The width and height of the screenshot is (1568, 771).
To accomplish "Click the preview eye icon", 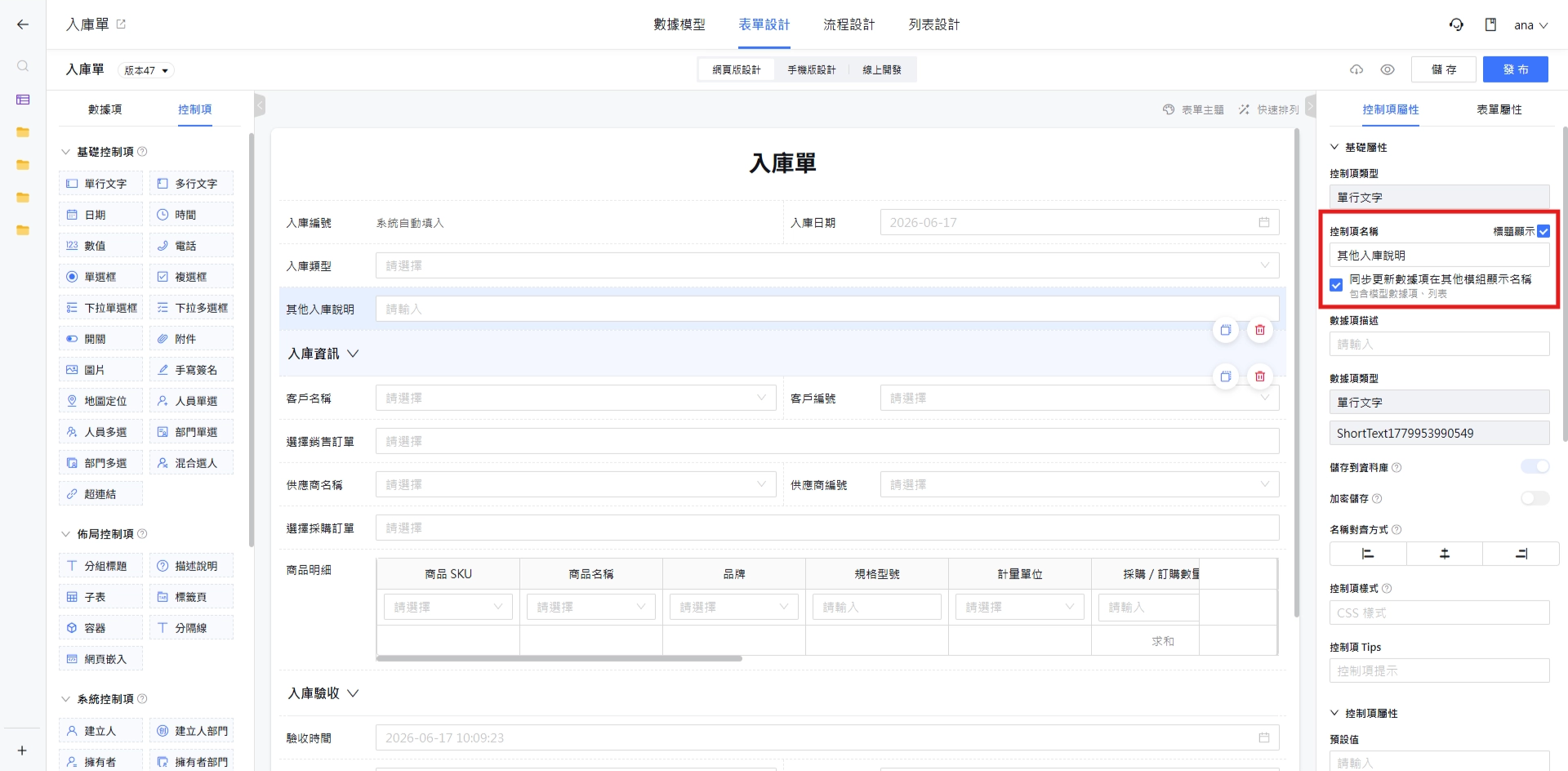I will tap(1388, 69).
